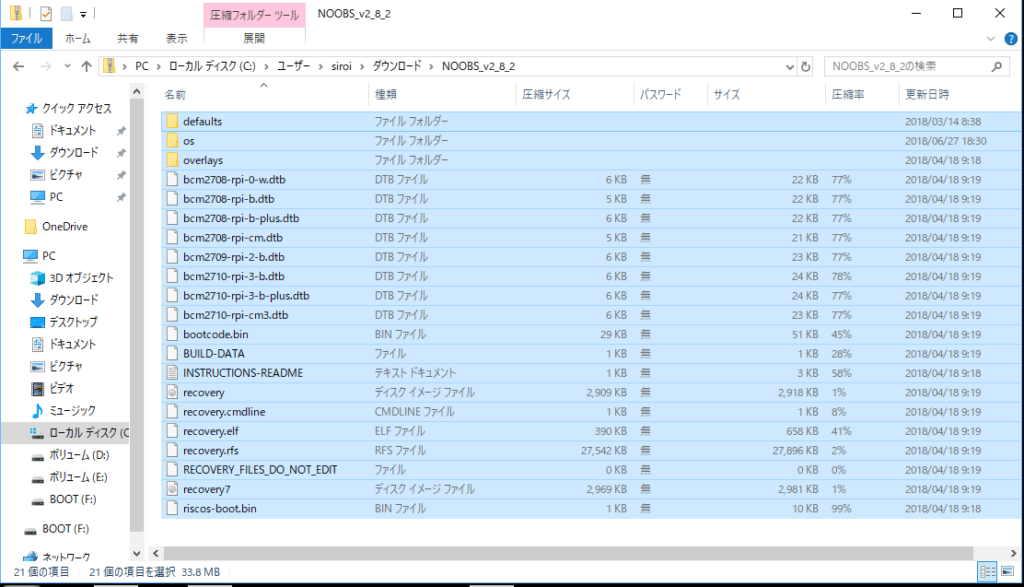Expand the ribbon with the chevron
The height and width of the screenshot is (587, 1024).
(989, 38)
